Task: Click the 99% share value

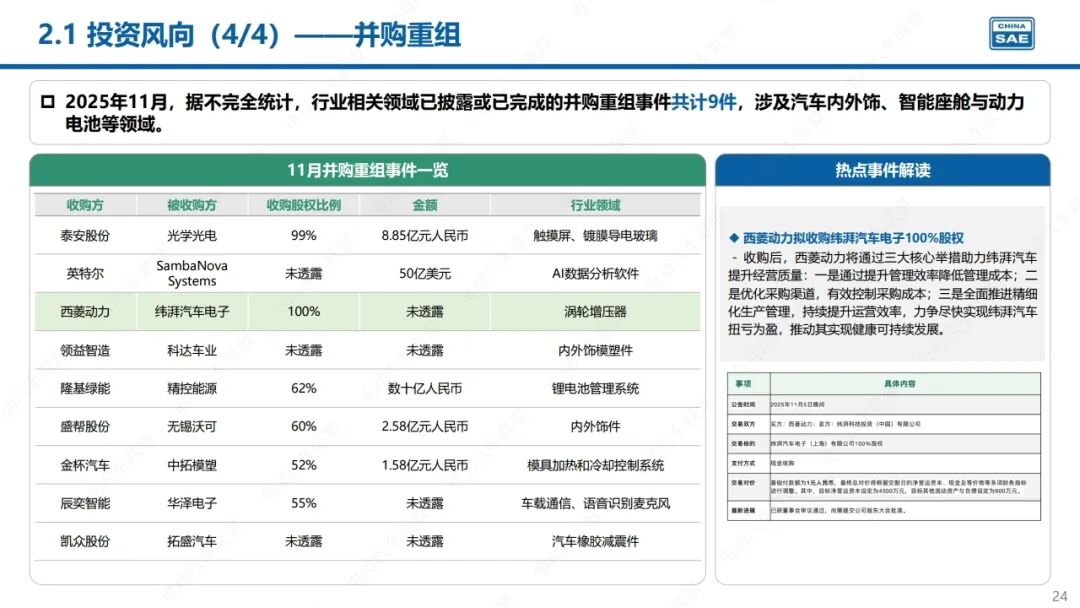Action: point(303,235)
